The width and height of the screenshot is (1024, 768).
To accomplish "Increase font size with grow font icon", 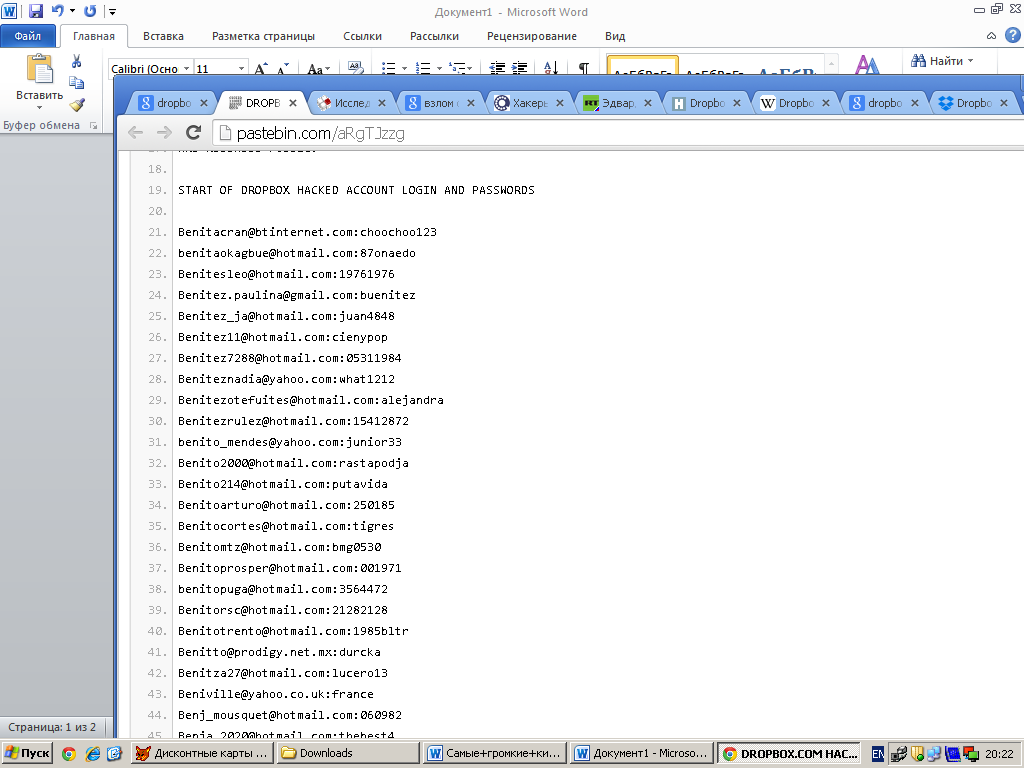I will 261,68.
